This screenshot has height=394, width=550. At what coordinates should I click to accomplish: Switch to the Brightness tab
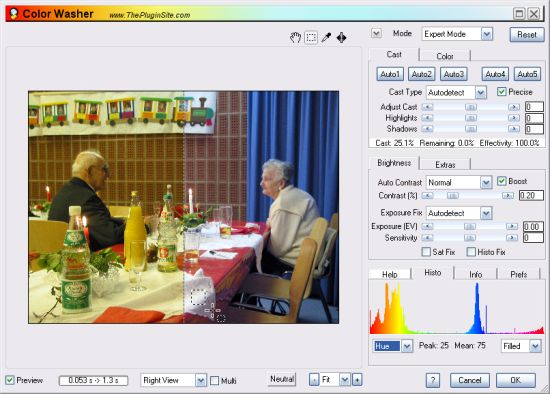click(x=394, y=163)
